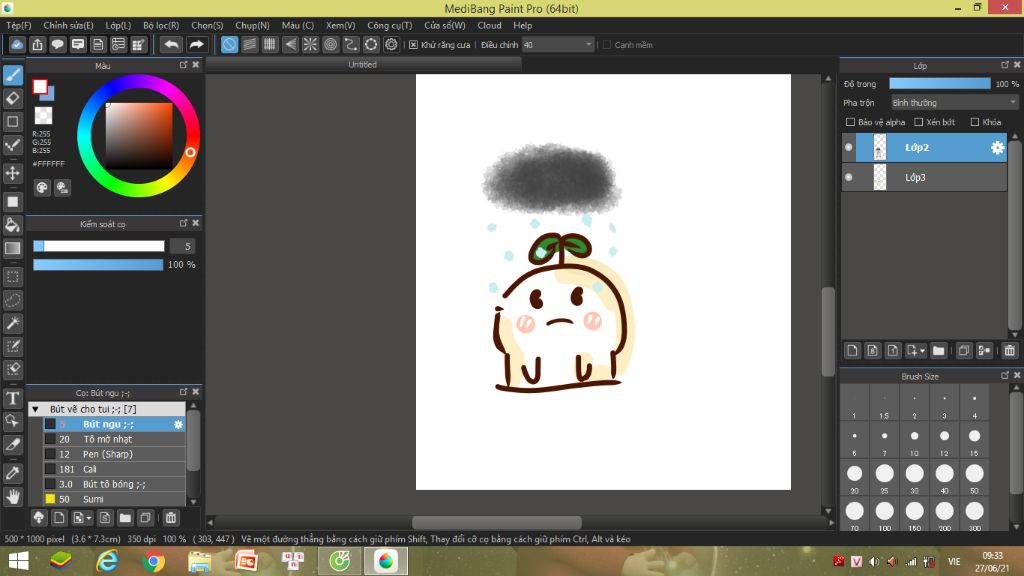1024x576 pixels.
Task: Choose brush size 50 preset
Action: [974, 478]
